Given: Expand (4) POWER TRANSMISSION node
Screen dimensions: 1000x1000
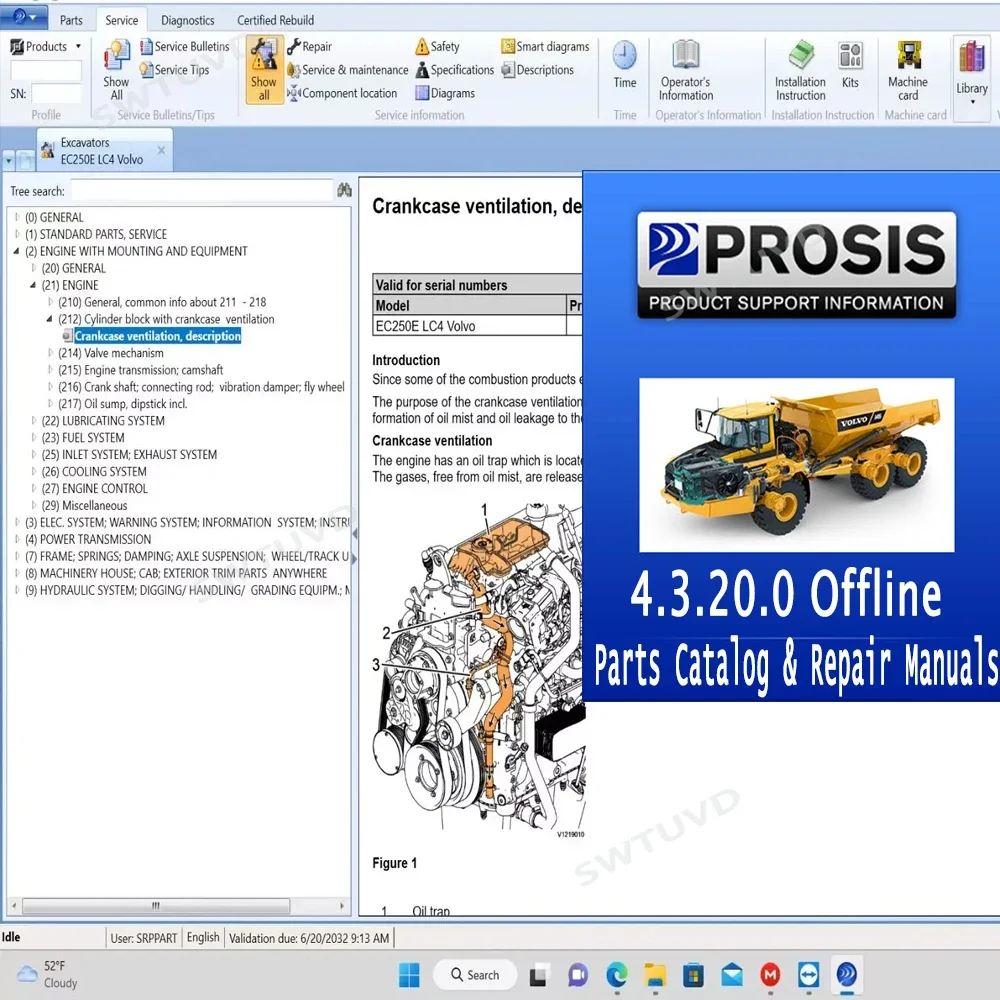Looking at the screenshot, I should pos(17,540).
